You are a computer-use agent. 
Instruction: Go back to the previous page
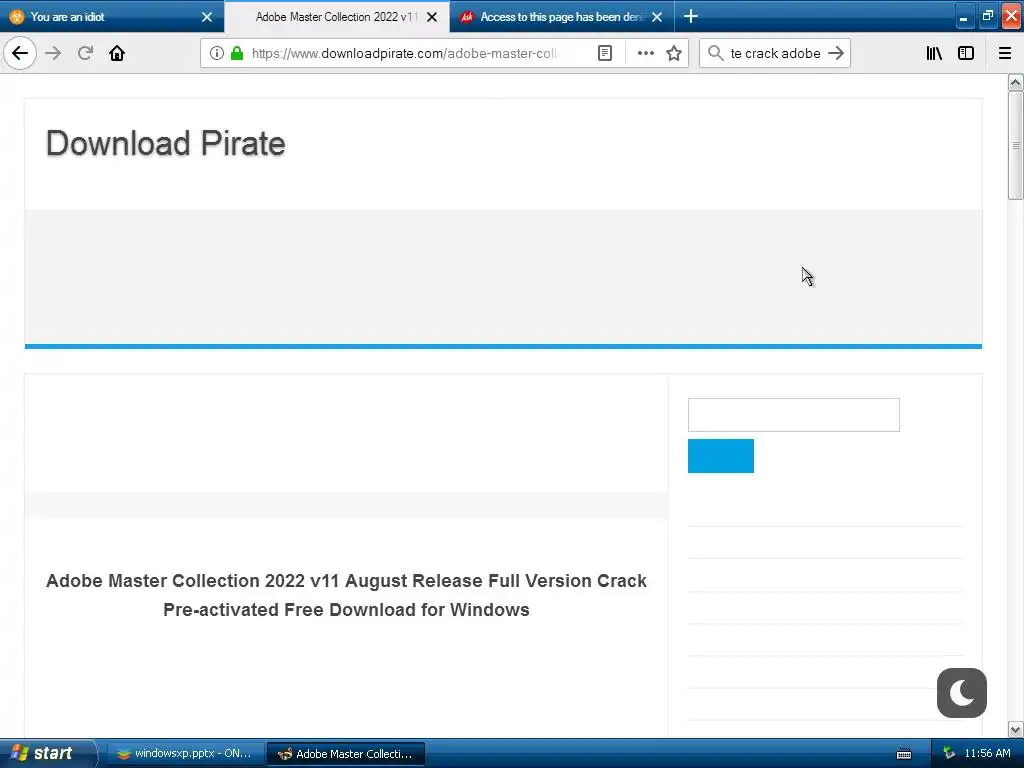(20, 53)
